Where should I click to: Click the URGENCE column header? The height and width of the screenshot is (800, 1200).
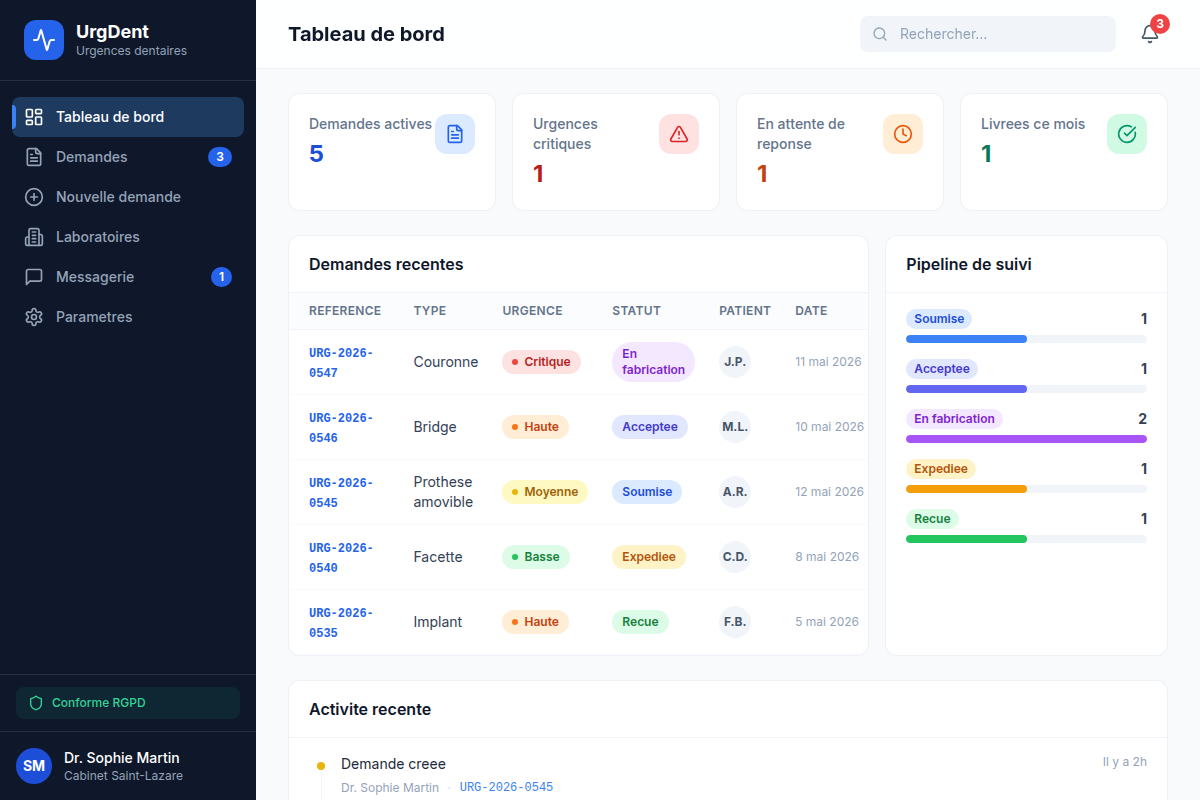532,311
